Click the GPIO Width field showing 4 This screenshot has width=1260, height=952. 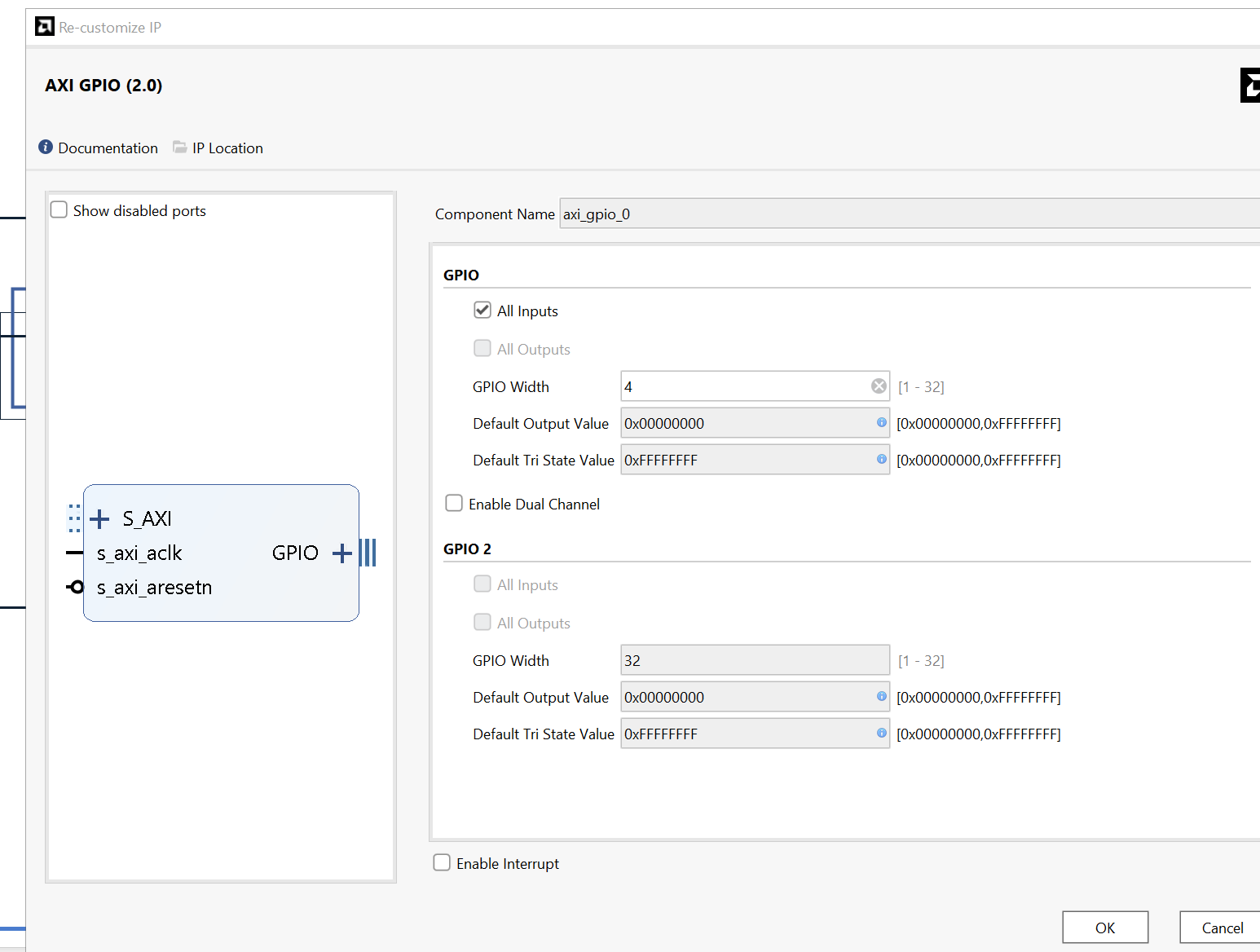[755, 386]
